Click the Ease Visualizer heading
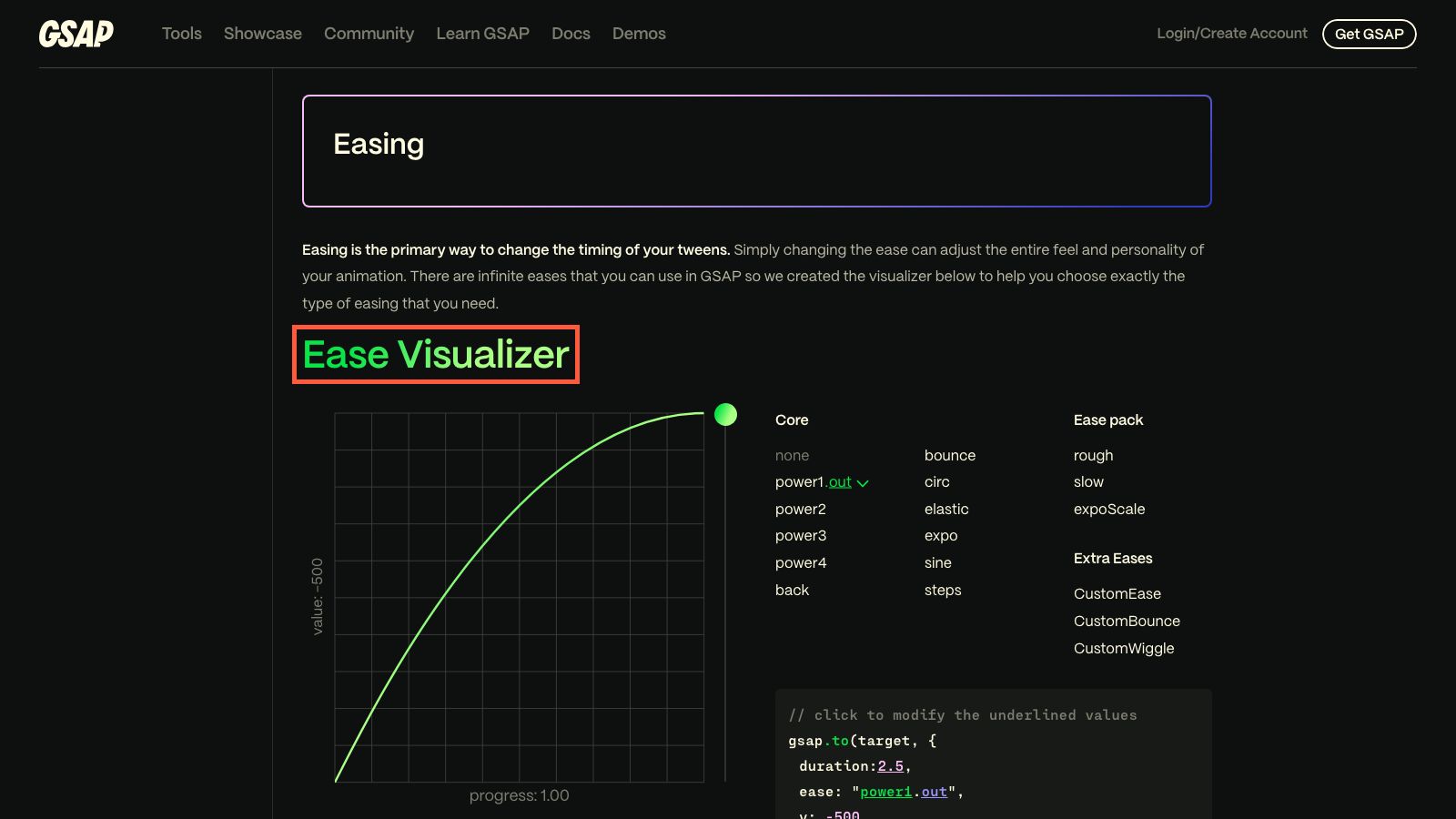The image size is (1456, 819). tap(436, 354)
